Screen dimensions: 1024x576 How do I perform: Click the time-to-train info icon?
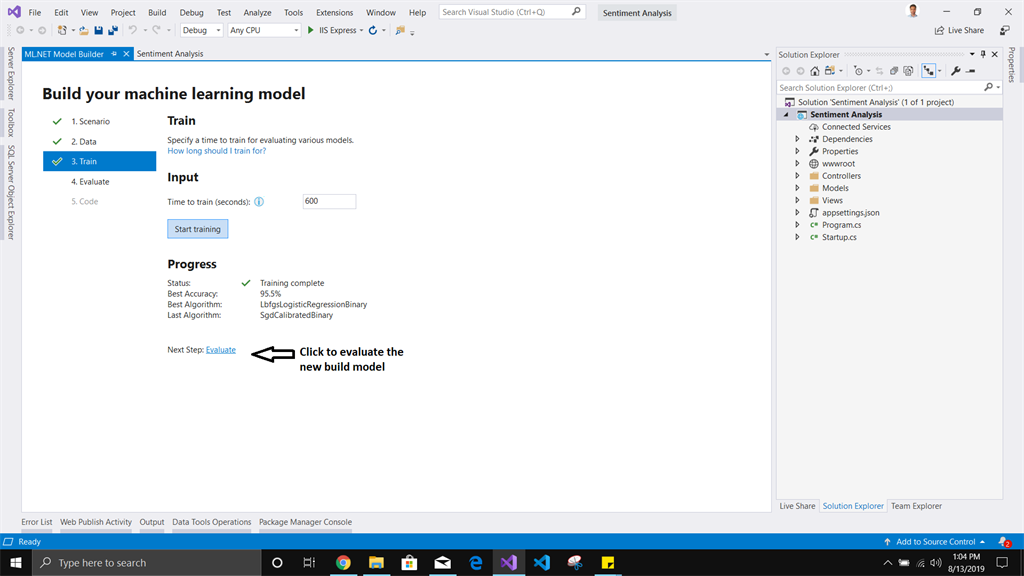coord(259,201)
